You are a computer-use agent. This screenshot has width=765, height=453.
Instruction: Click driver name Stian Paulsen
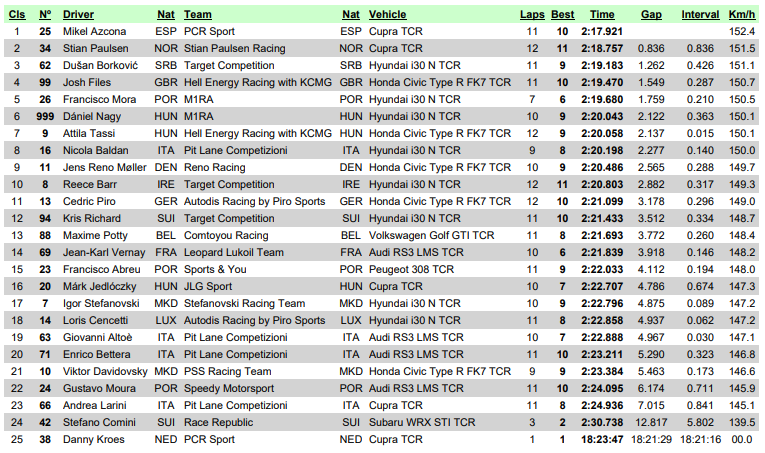[96, 49]
